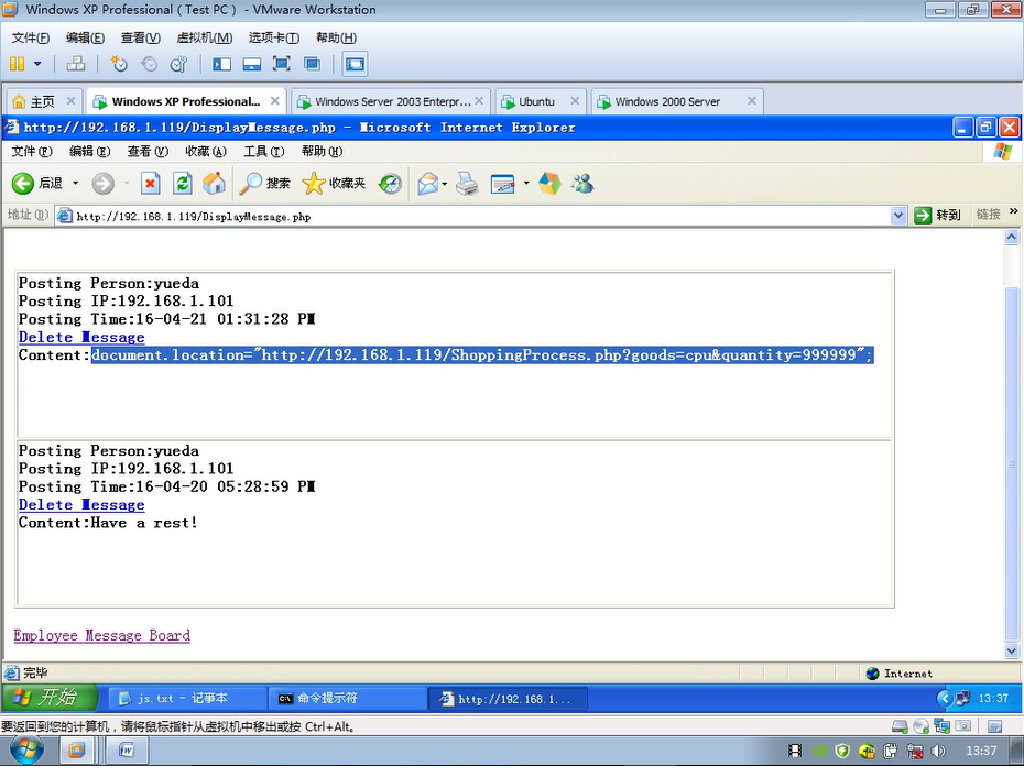Click Delete Message link for 05:28:59 post
The height and width of the screenshot is (768, 1024).
point(82,505)
